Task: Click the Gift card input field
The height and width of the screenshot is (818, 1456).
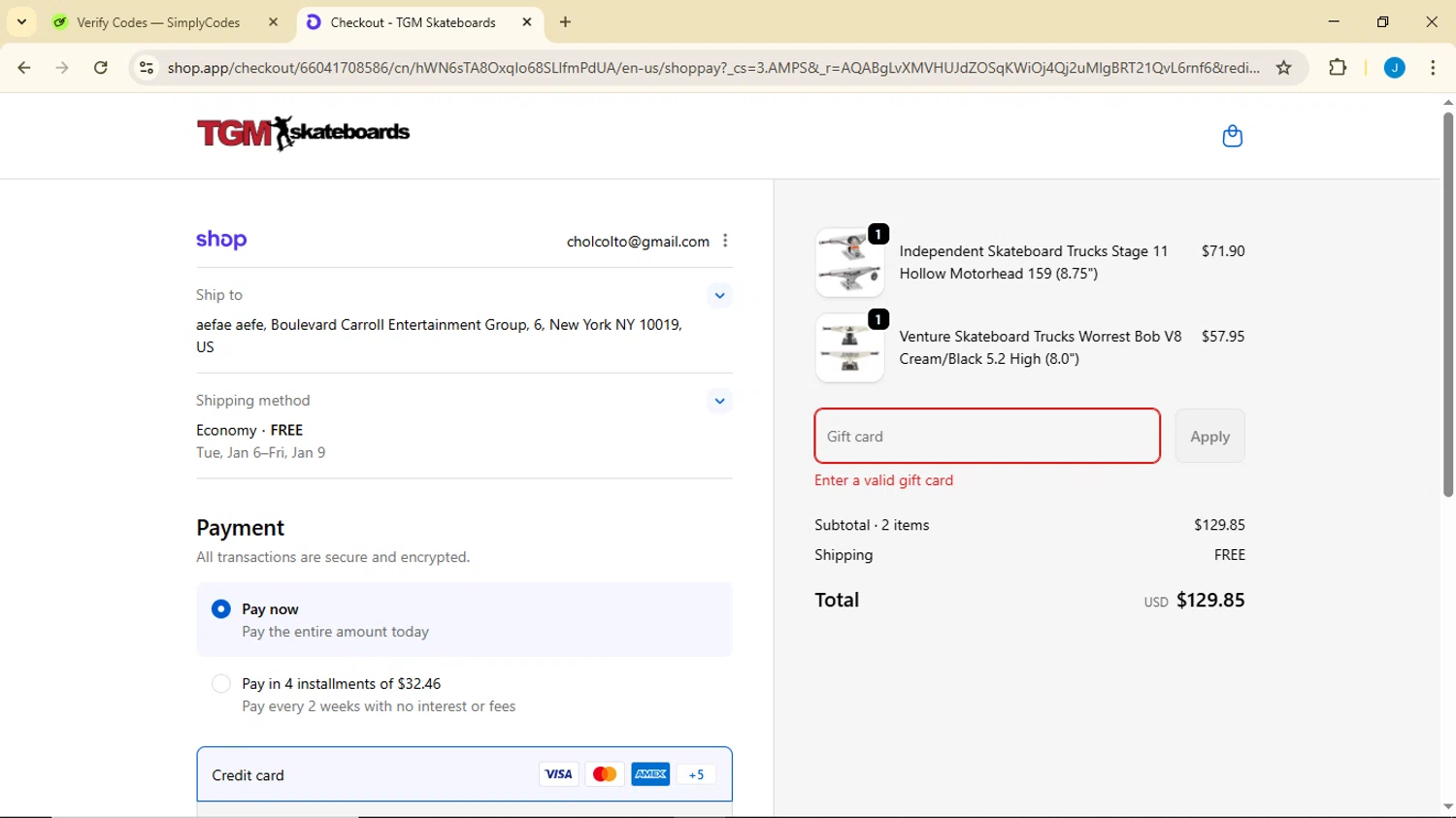Action: pyautogui.click(x=987, y=436)
